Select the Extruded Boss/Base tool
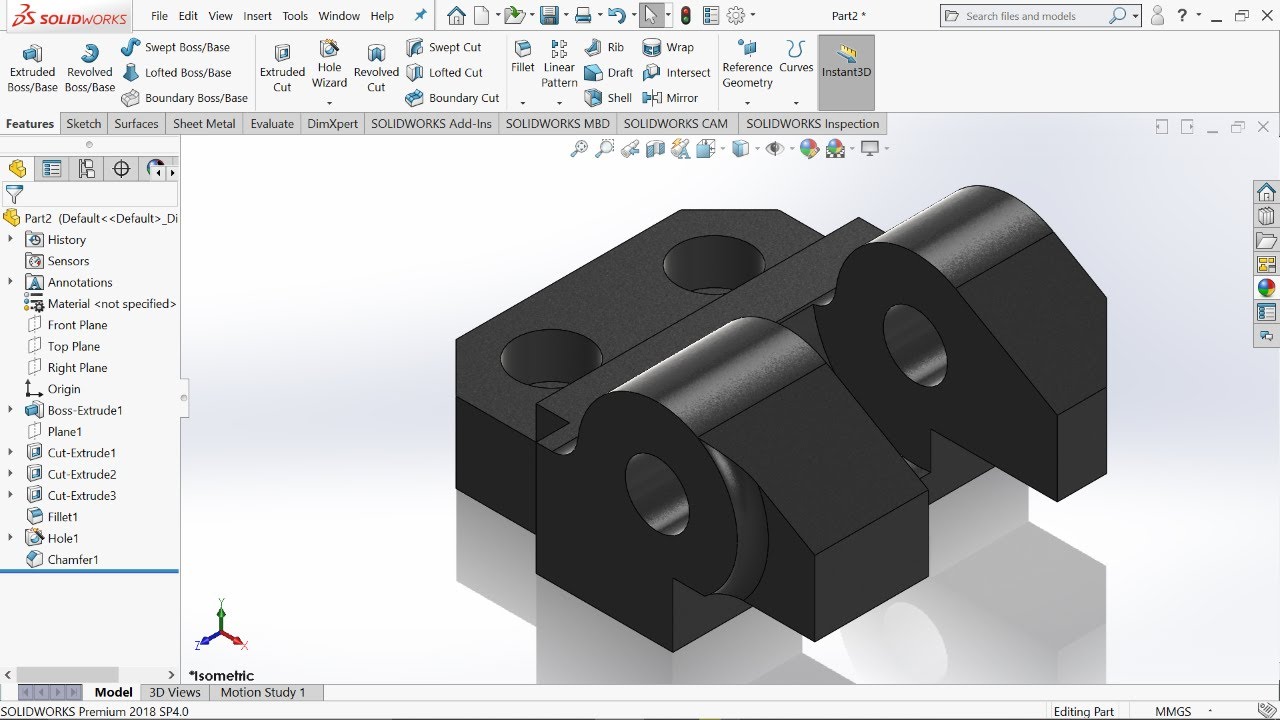 [x=32, y=69]
